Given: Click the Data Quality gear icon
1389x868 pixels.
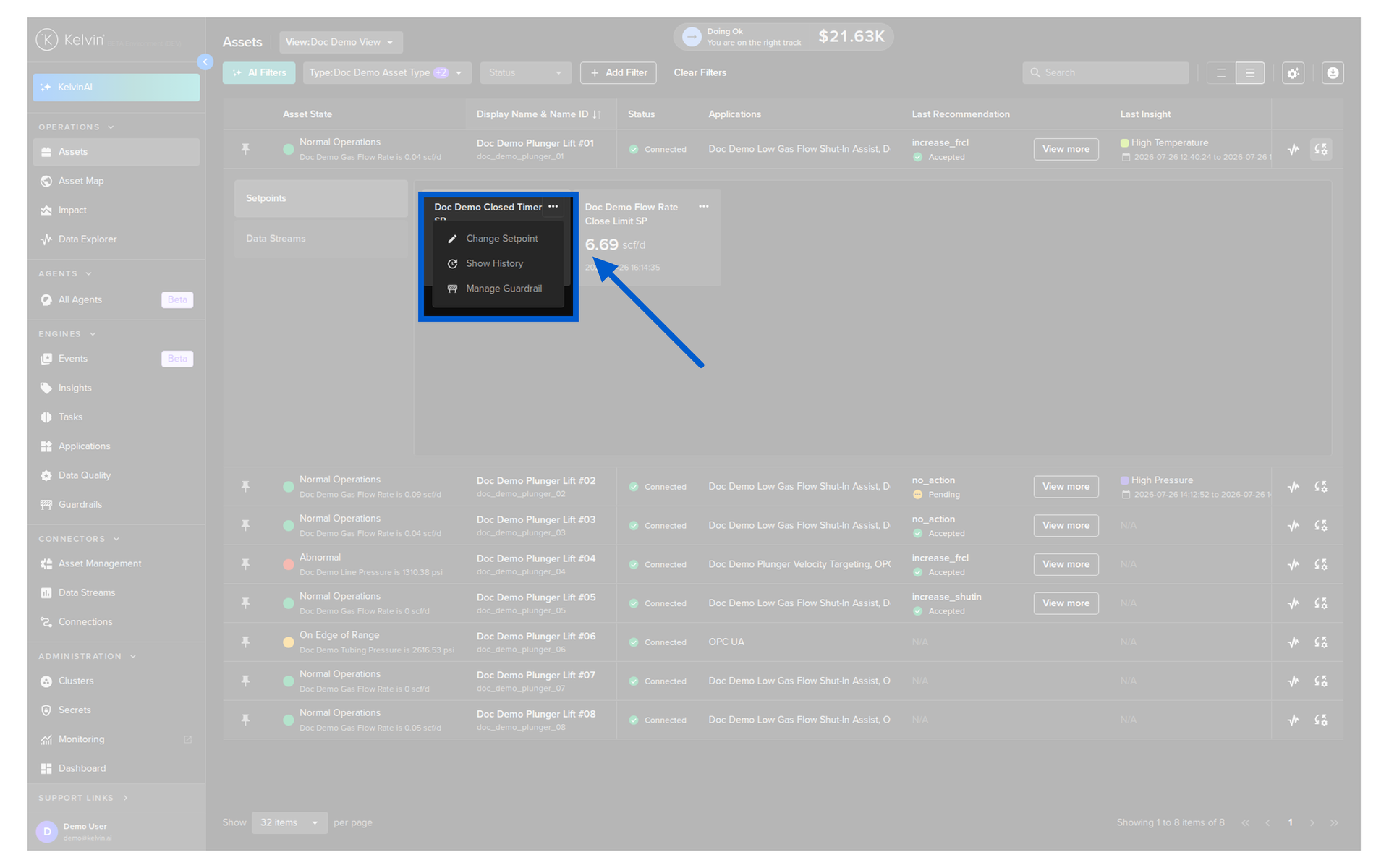Looking at the screenshot, I should [46, 475].
